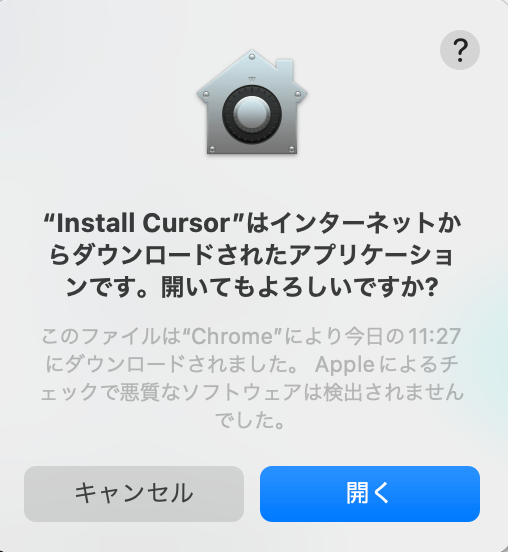Cancel opening the downloaded application
Screen dimensions: 508x552
(134, 494)
